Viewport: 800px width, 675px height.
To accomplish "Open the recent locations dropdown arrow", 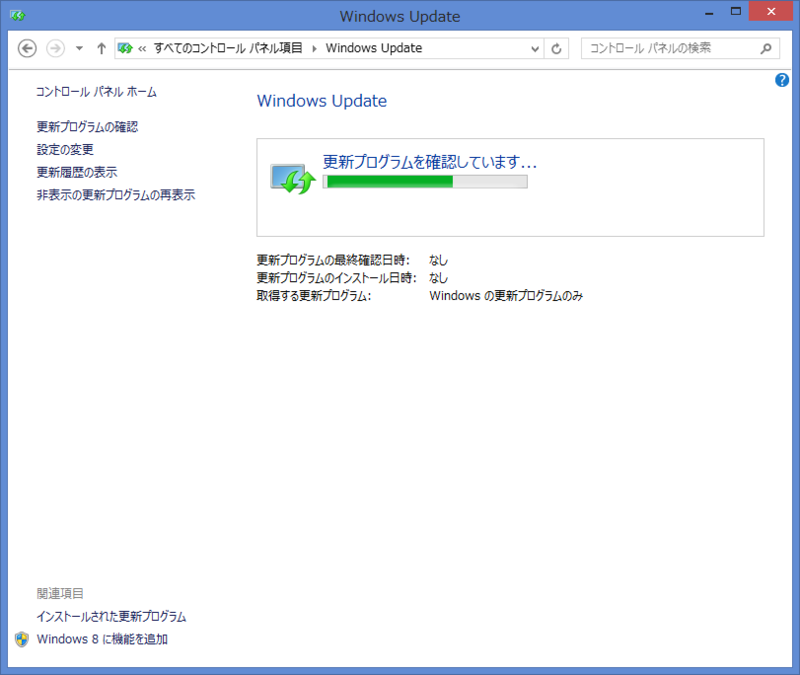I will [x=79, y=48].
